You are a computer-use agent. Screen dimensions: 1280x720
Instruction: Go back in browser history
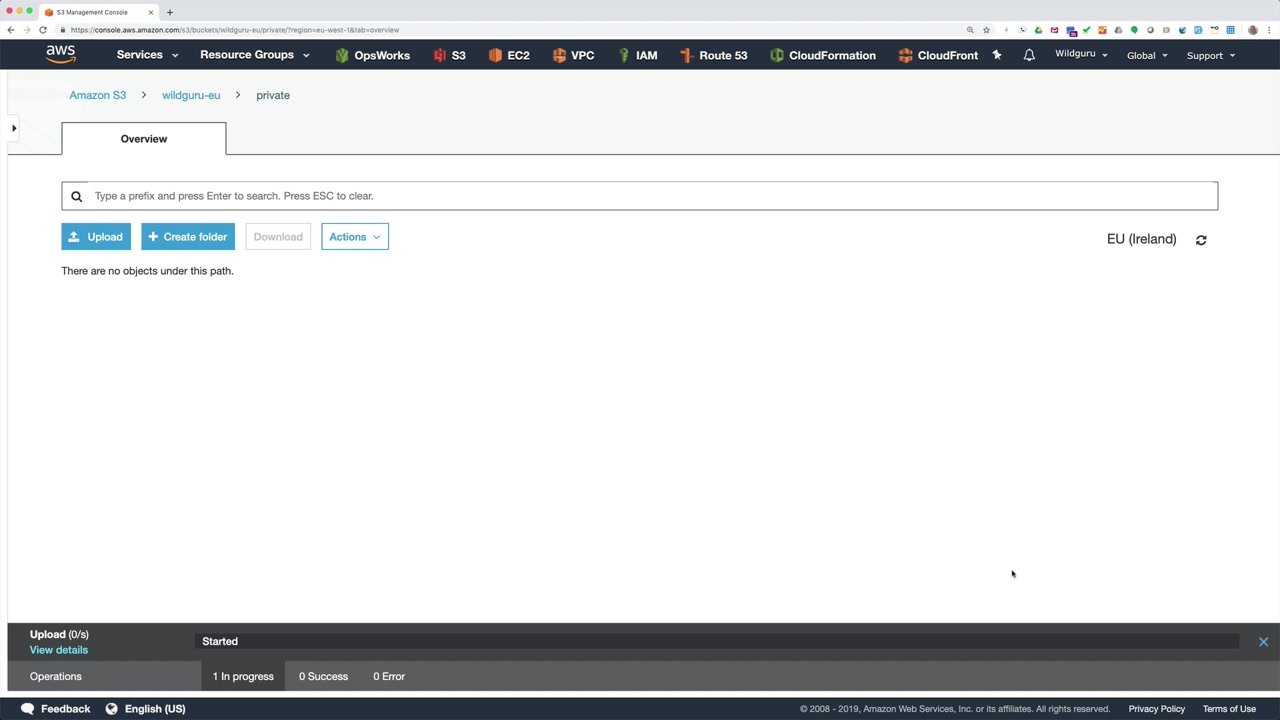click(11, 30)
